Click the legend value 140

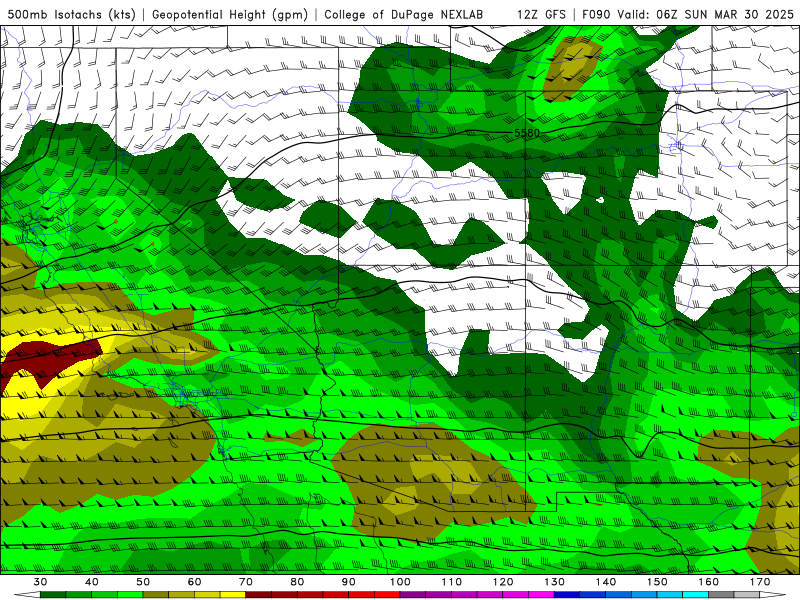point(606,582)
